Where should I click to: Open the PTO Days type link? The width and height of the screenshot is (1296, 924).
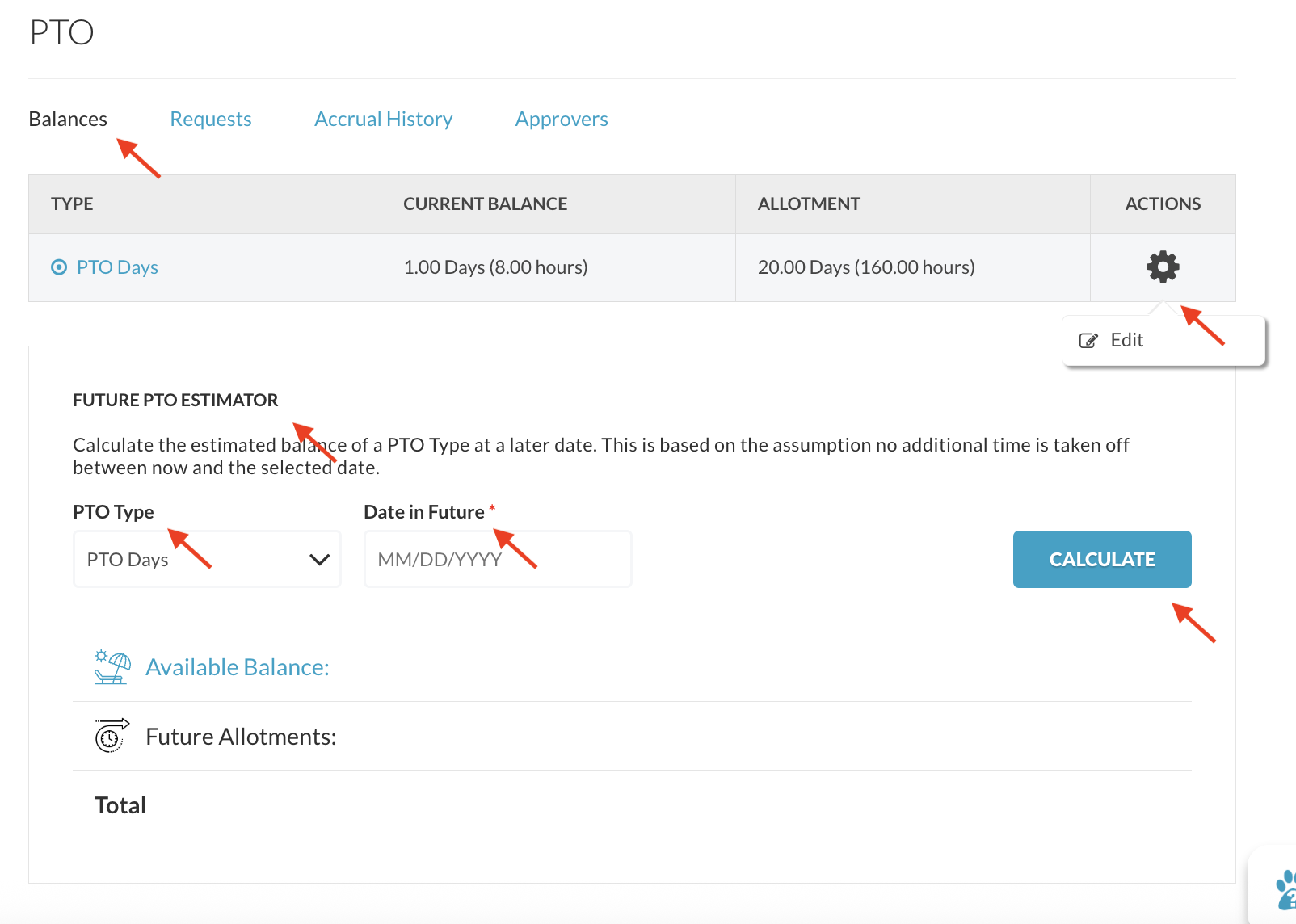point(117,267)
